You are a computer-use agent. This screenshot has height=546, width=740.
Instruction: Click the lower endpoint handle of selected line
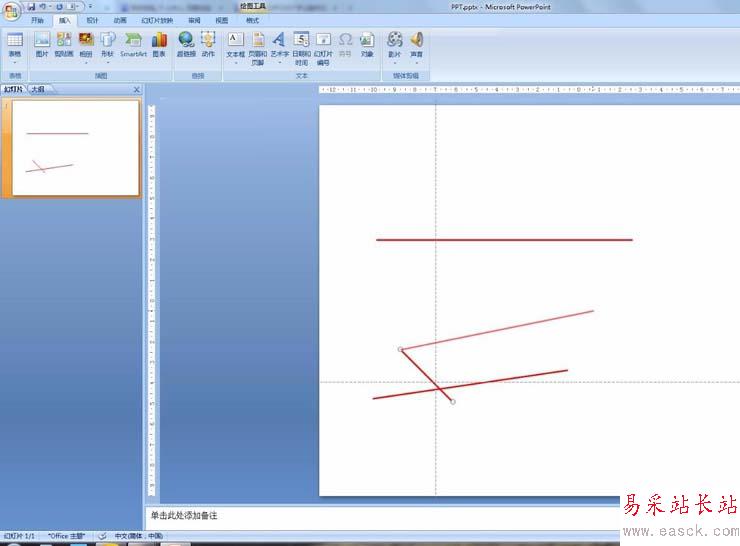click(x=453, y=402)
